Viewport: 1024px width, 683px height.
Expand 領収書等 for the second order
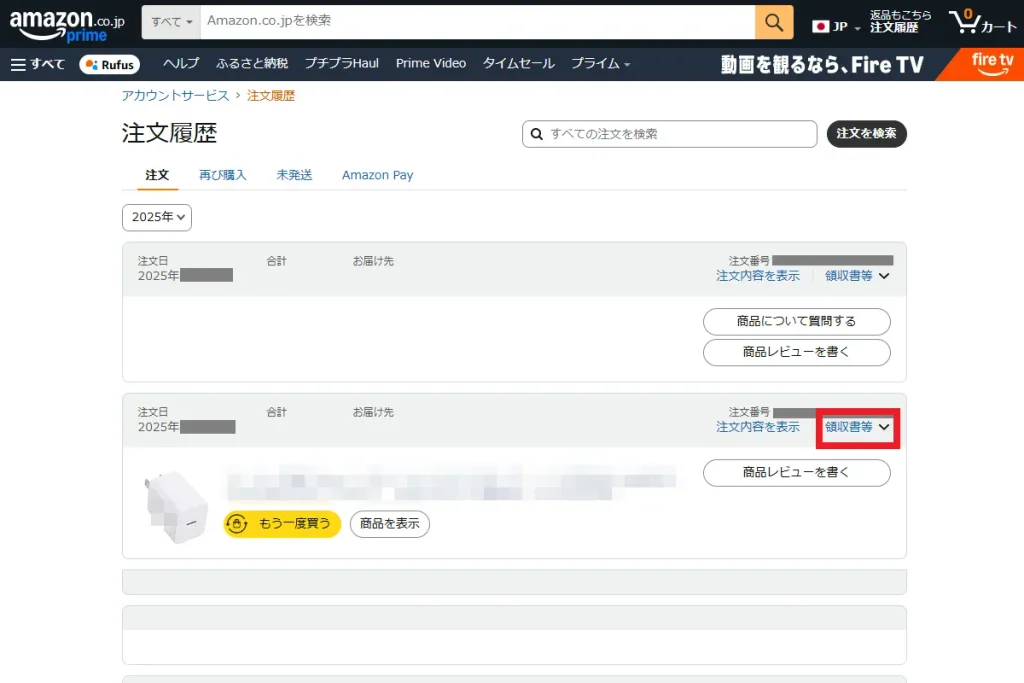[x=857, y=427]
